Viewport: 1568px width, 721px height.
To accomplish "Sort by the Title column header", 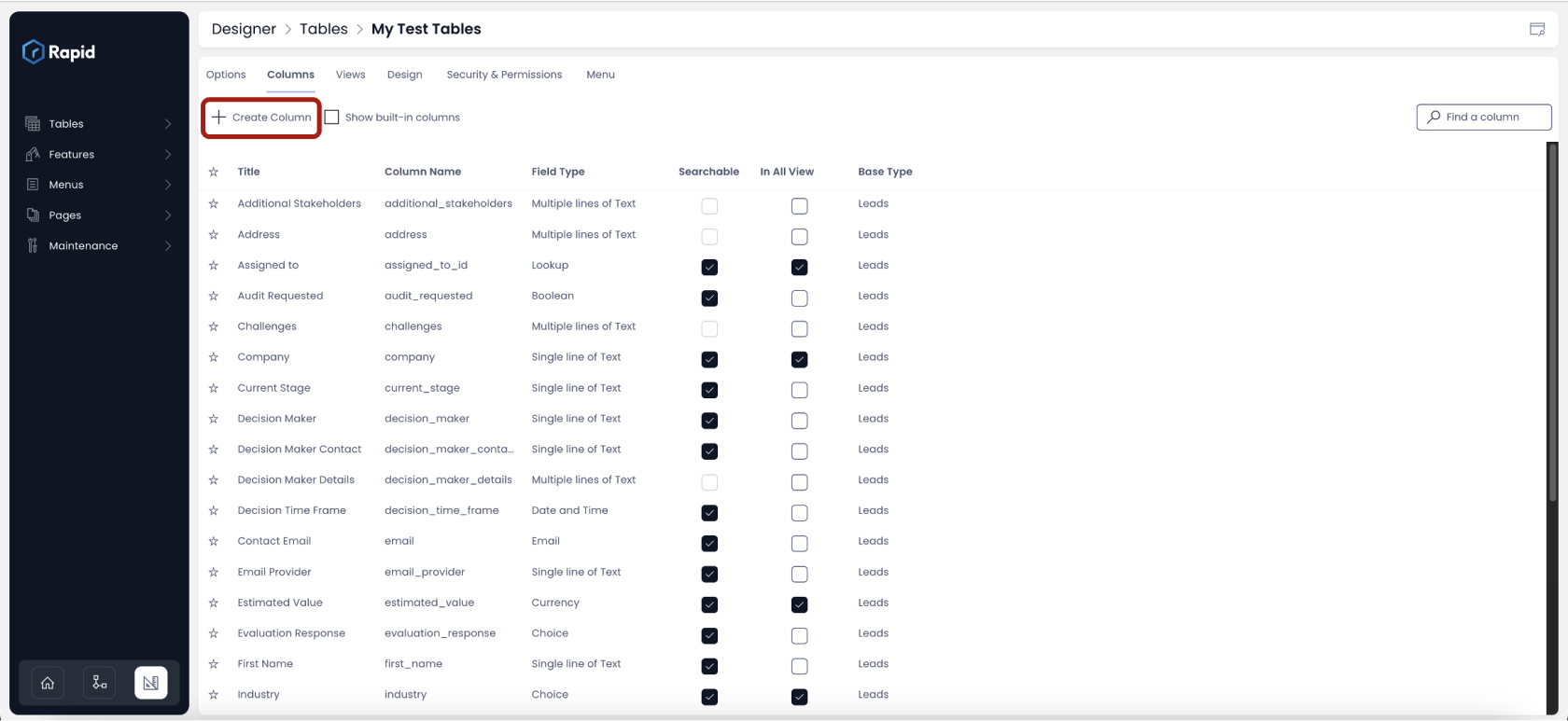I will click(248, 172).
